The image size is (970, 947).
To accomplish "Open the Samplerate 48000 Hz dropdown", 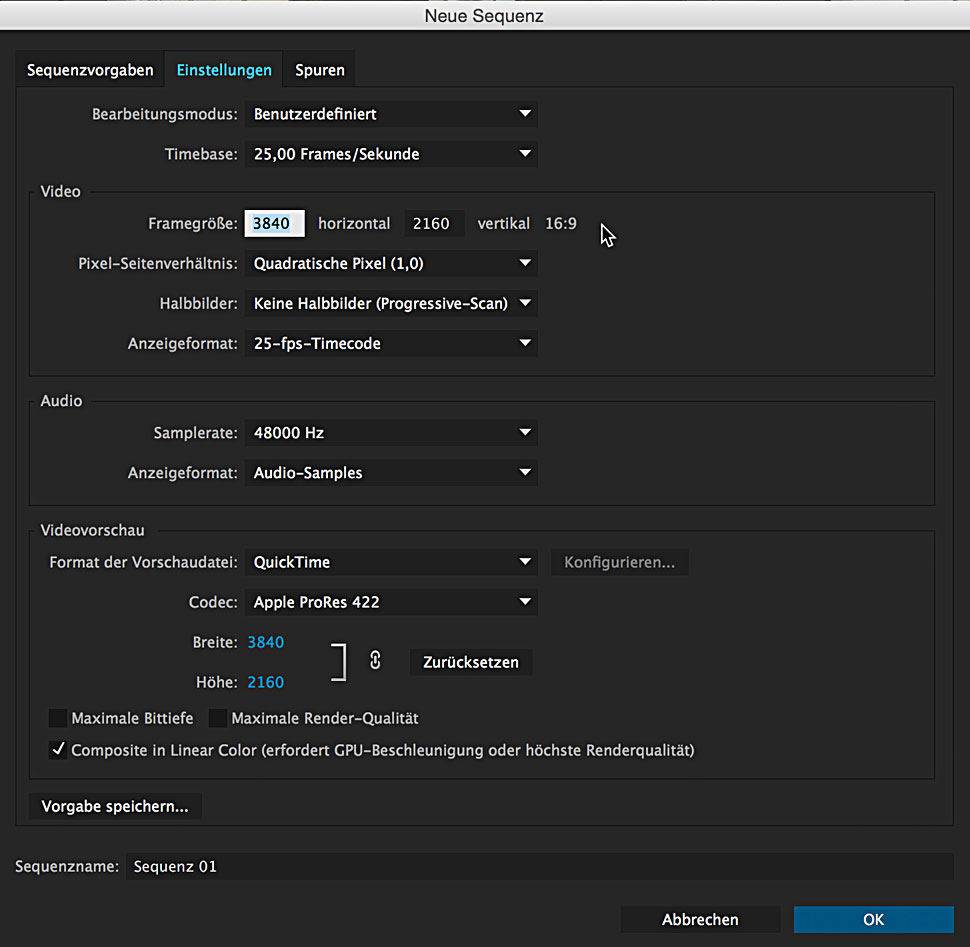I will 391,433.
